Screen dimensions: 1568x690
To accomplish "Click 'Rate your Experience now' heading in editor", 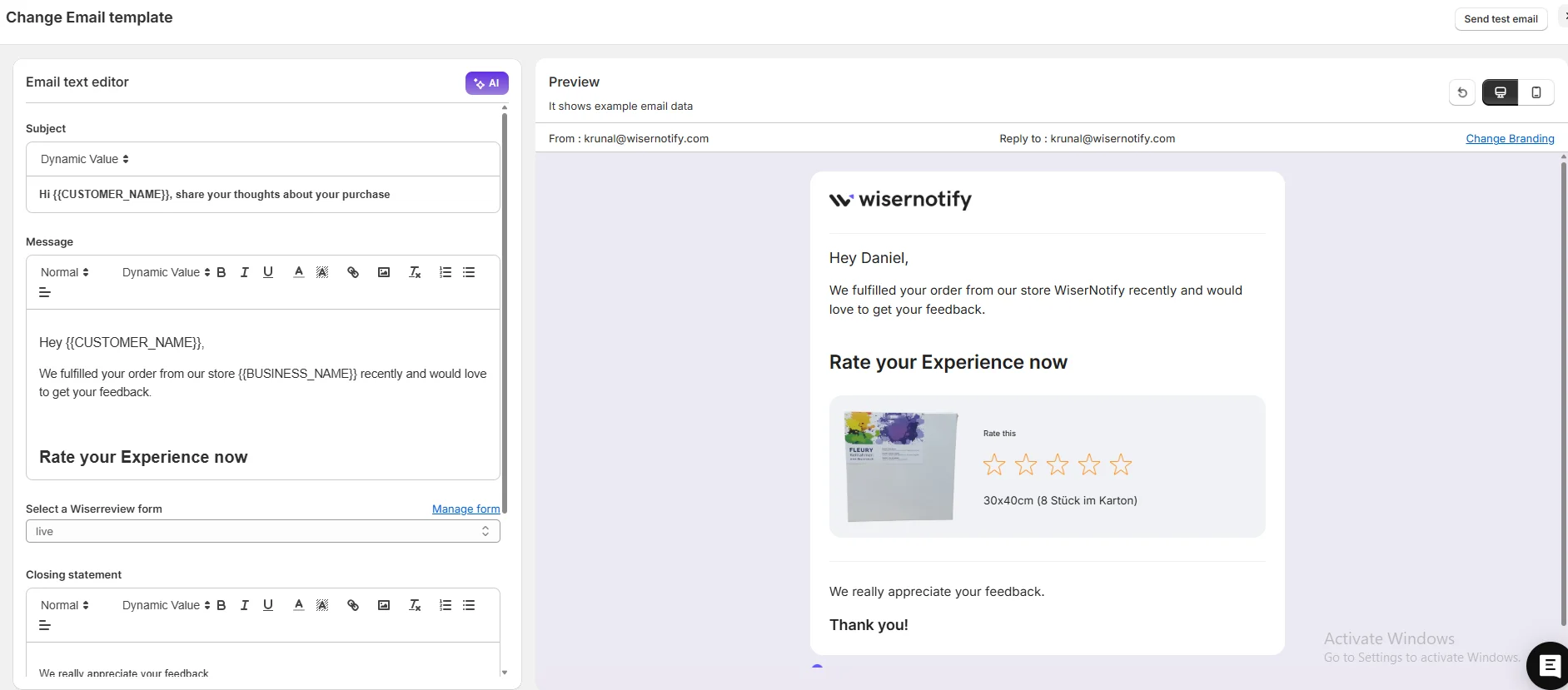I will point(143,457).
